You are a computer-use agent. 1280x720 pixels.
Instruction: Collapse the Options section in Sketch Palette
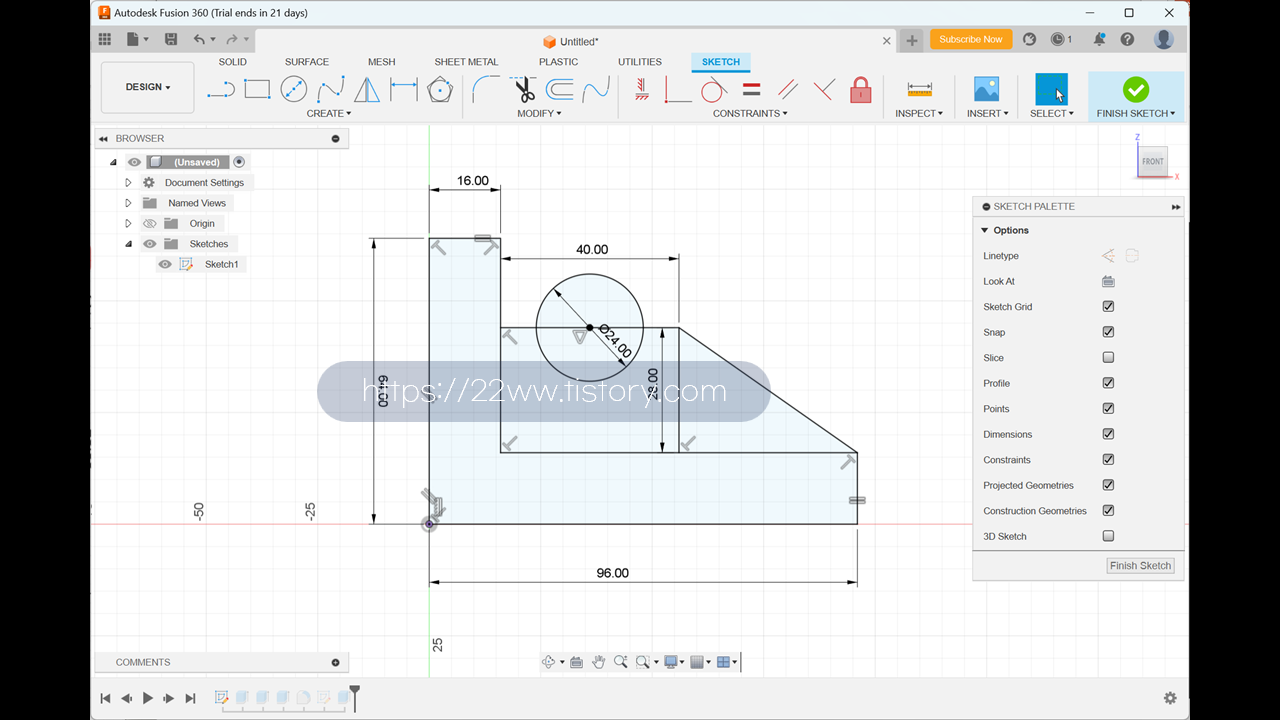point(984,230)
